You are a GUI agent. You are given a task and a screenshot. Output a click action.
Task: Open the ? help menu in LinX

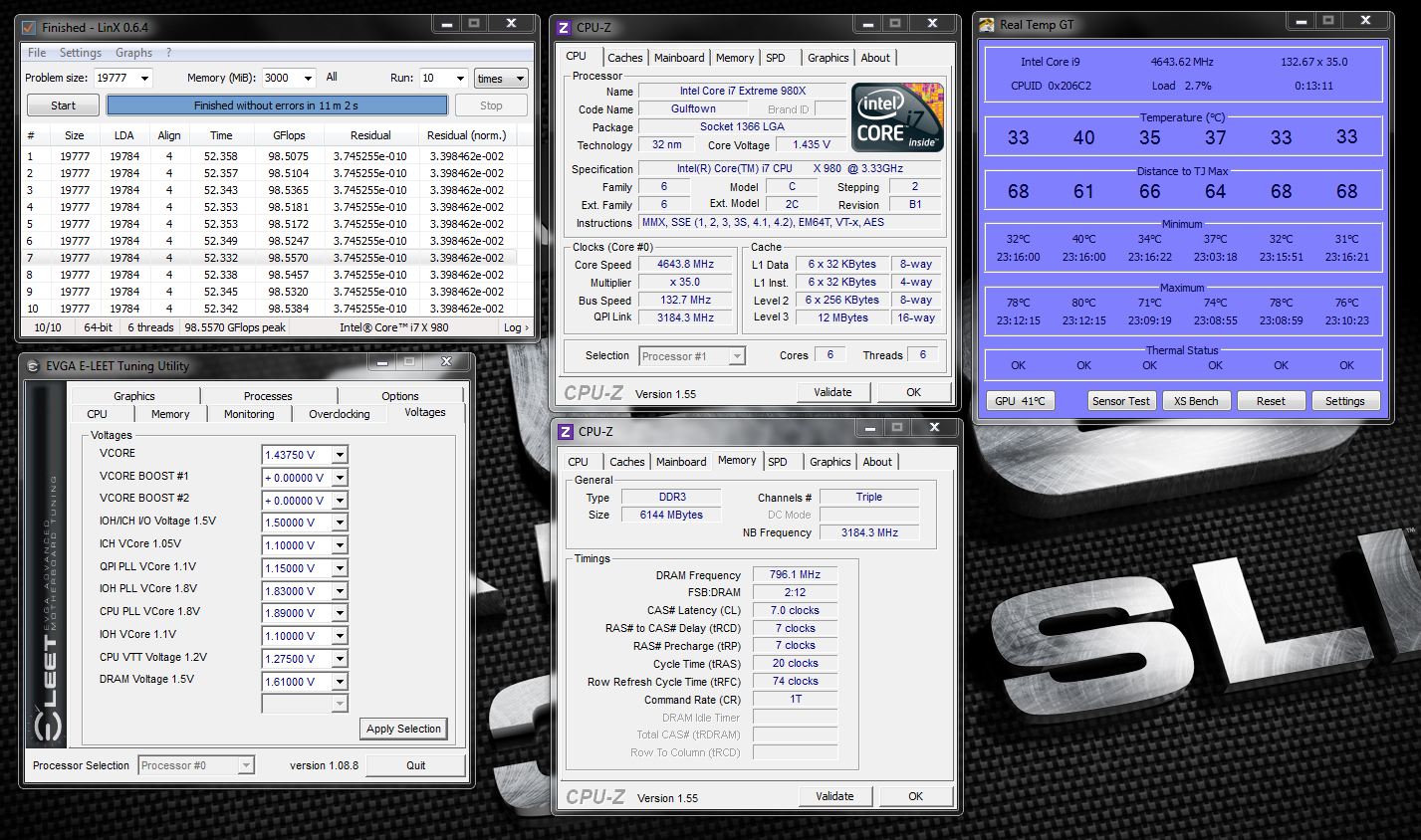pos(168,53)
